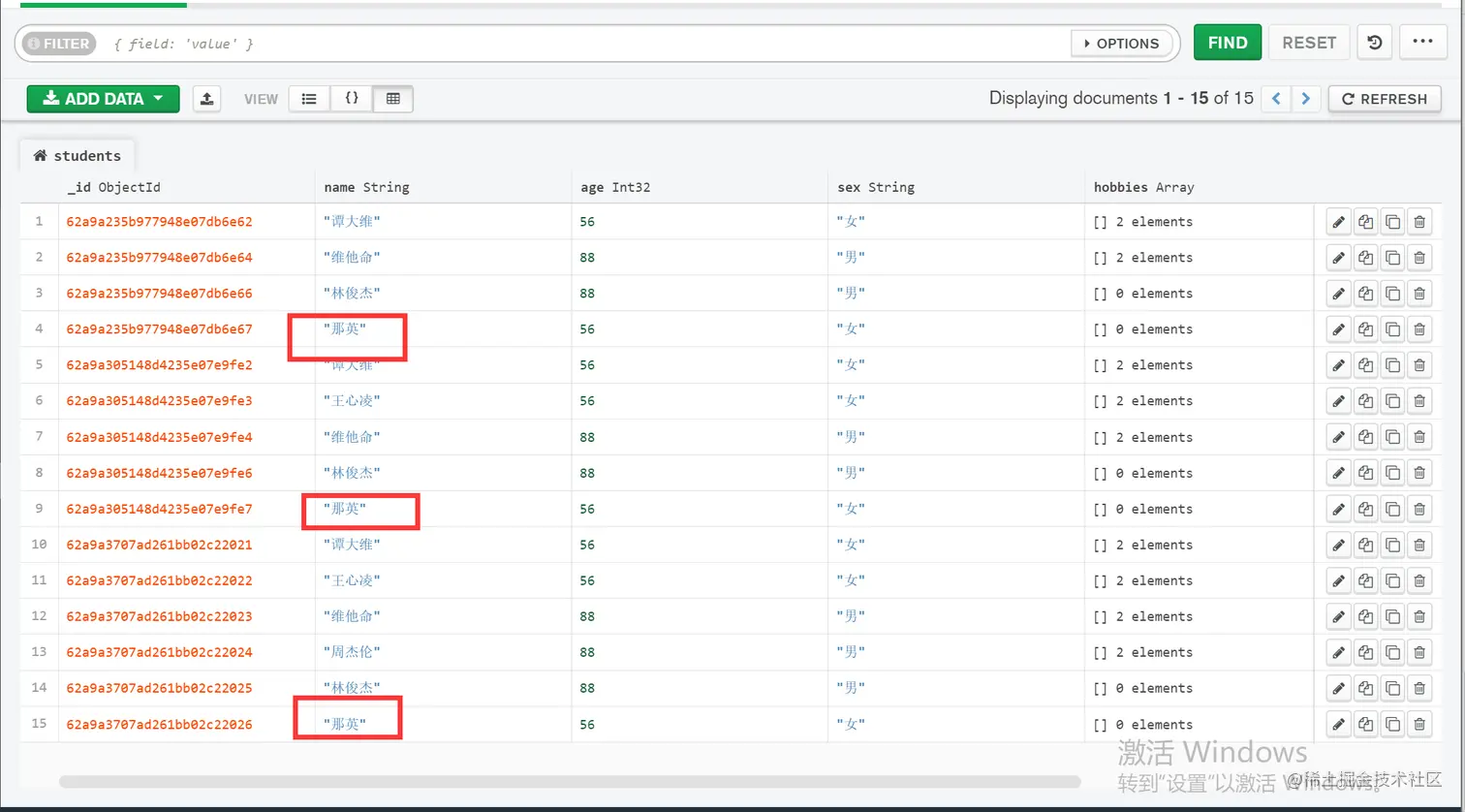This screenshot has height=812, width=1465.
Task: Open the export collection icon button
Action: [207, 98]
